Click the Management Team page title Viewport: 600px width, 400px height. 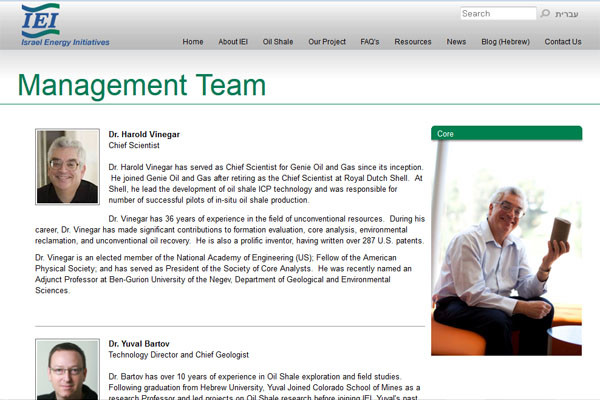142,85
